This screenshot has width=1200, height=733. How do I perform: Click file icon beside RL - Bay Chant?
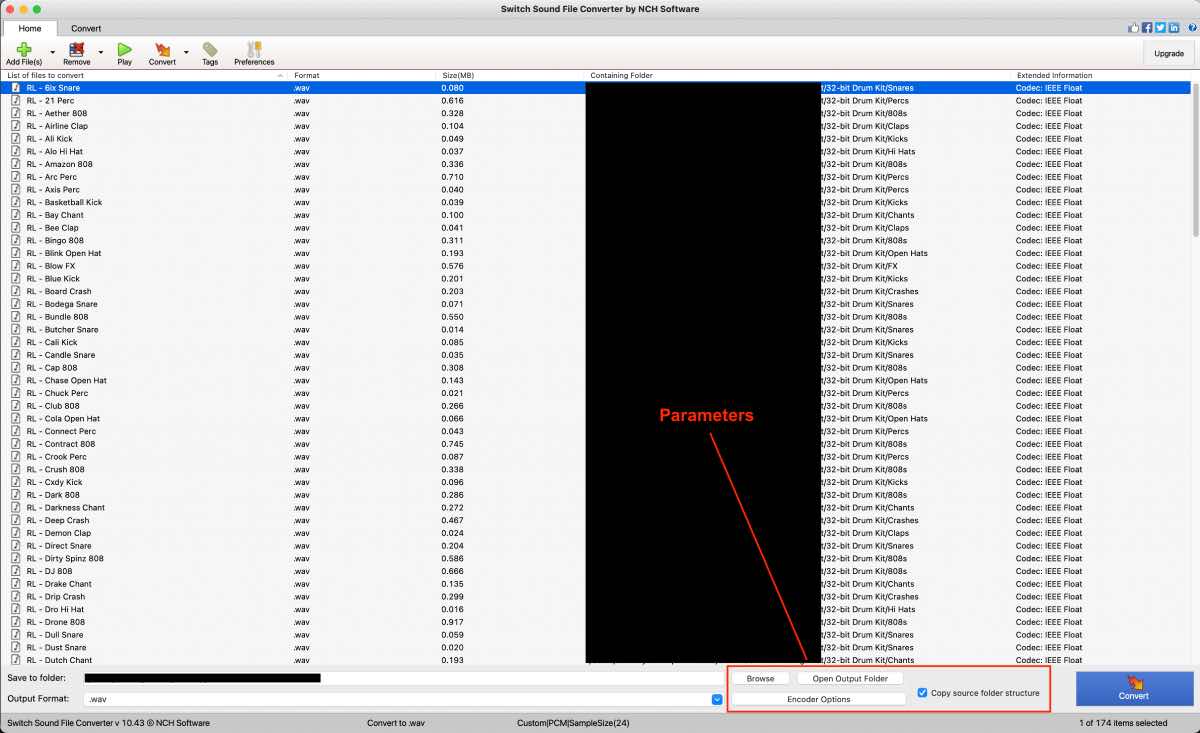tap(15, 215)
